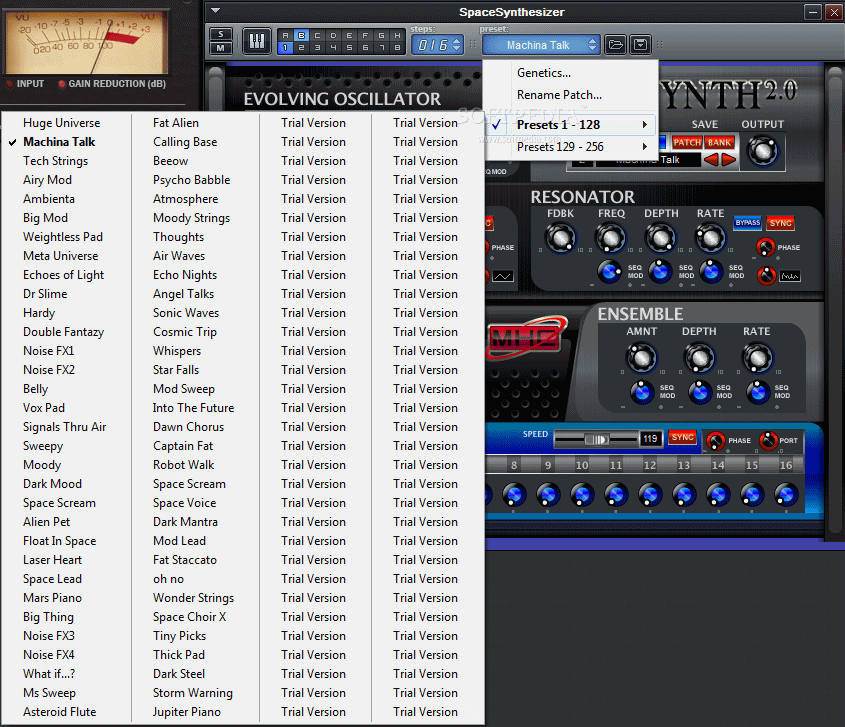Screen dimensions: 845x727
Task: Select the Asteroid Flute preset
Action: click(x=59, y=712)
